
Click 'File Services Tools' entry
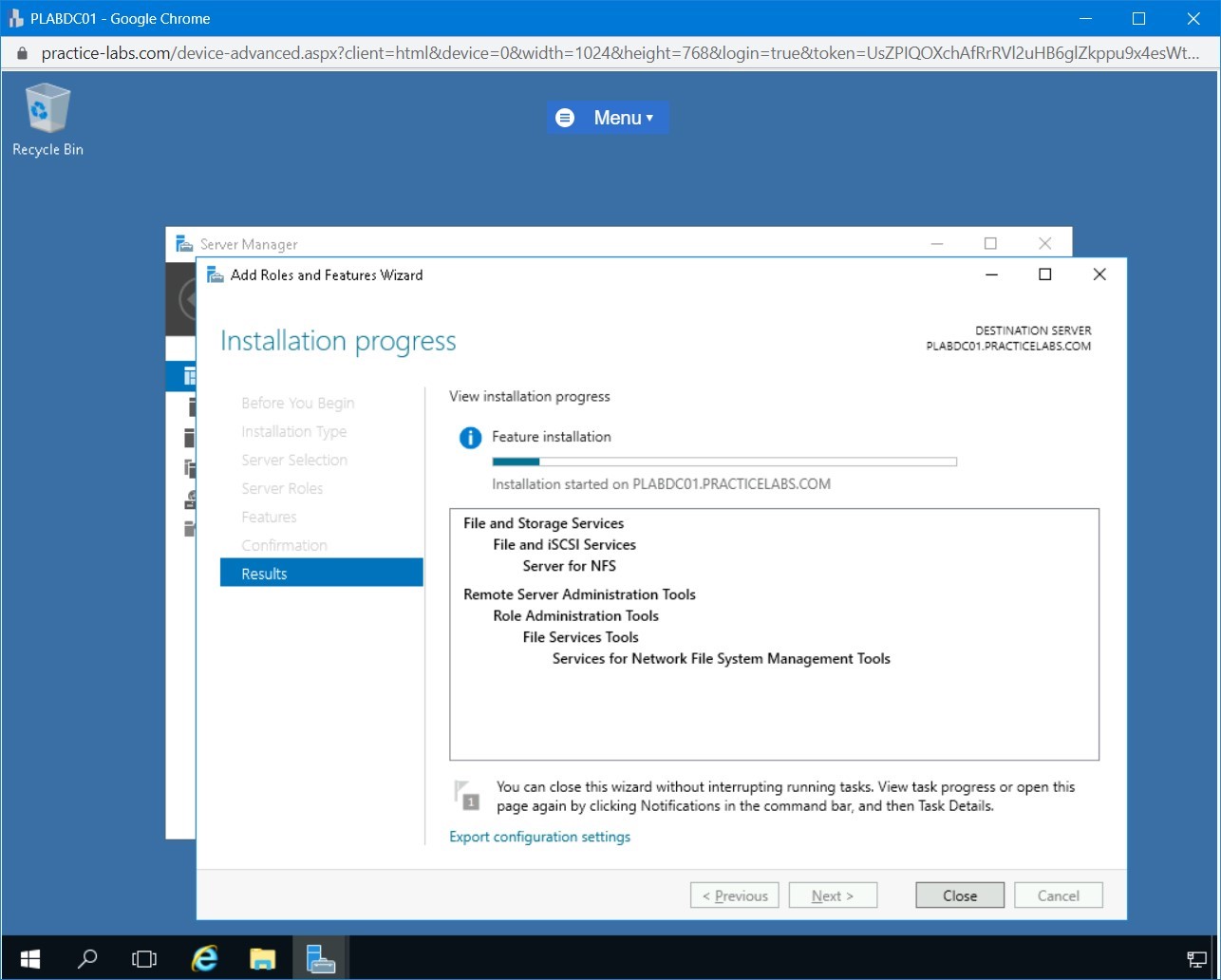point(580,637)
